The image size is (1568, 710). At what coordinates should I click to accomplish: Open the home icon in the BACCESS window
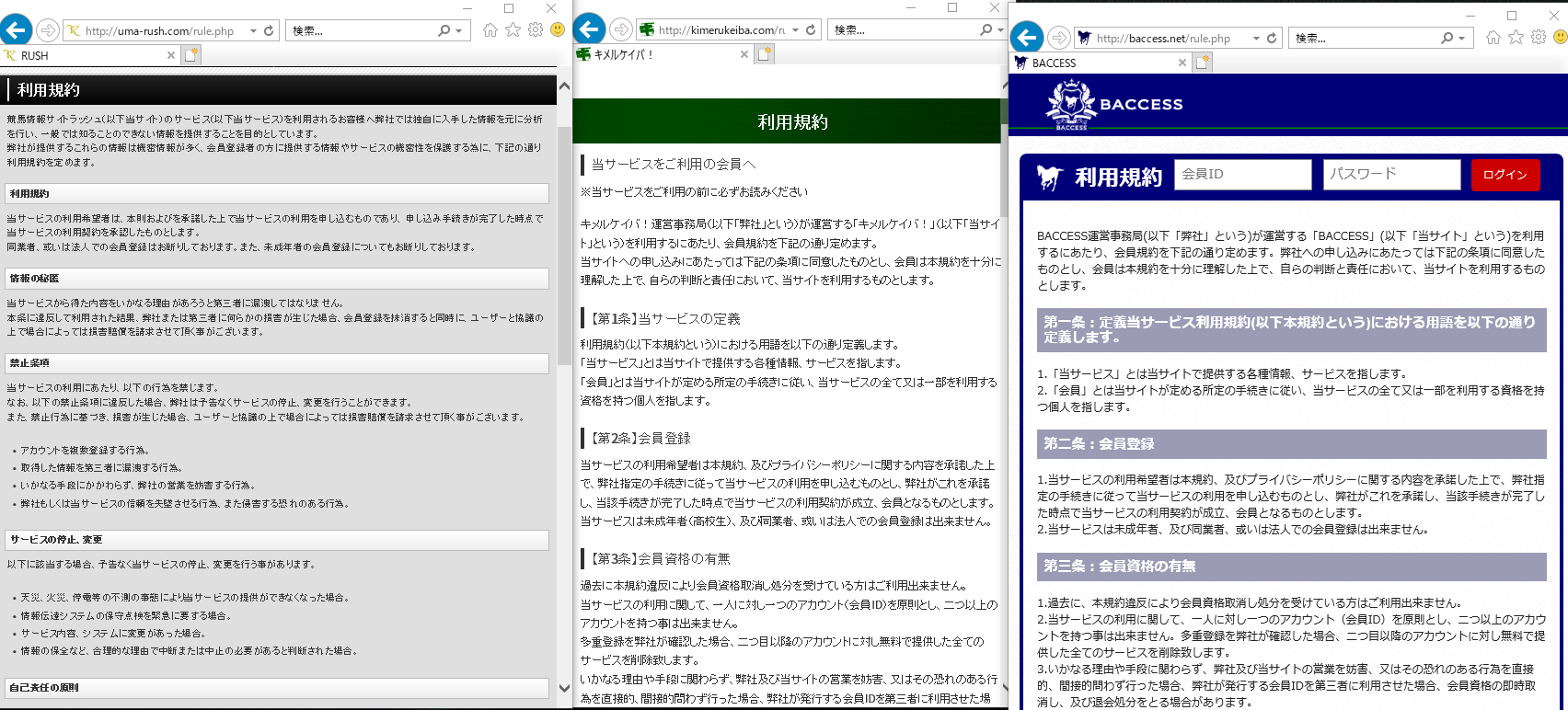pos(1493,37)
